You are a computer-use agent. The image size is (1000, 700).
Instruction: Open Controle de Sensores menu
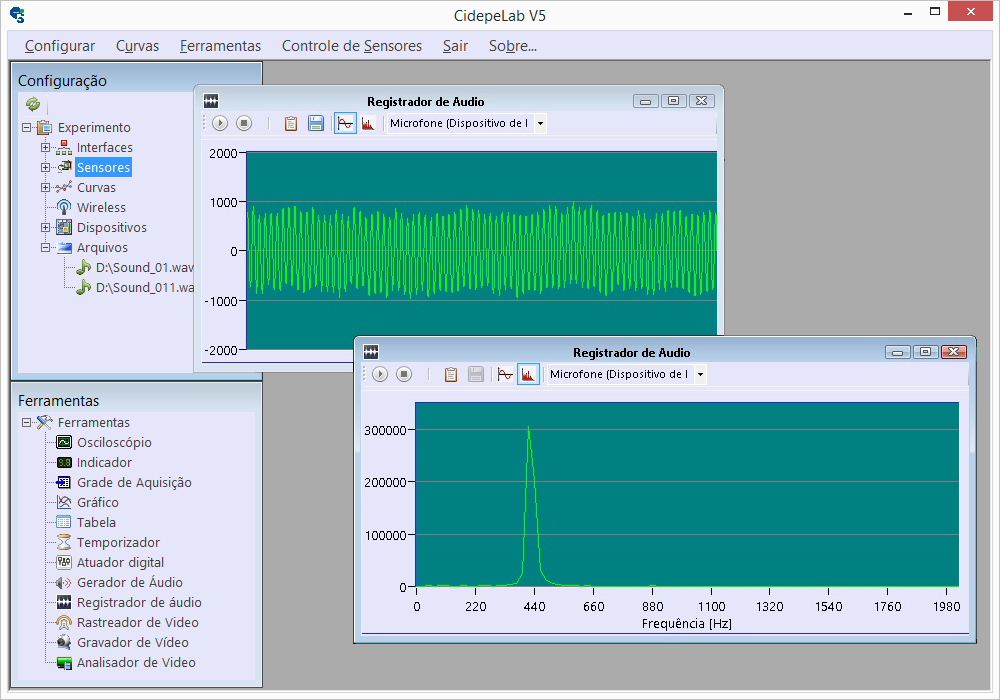click(x=352, y=46)
